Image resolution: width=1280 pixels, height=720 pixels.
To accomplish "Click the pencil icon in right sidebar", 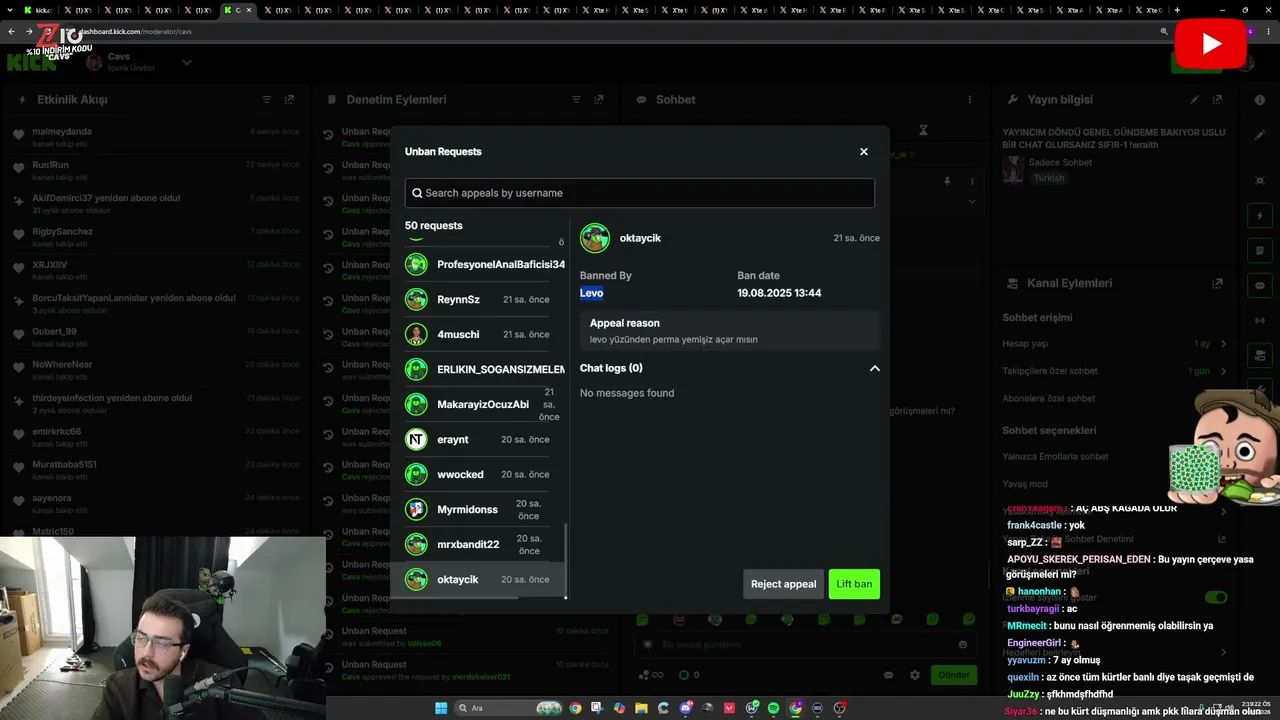I will click(x=1260, y=133).
